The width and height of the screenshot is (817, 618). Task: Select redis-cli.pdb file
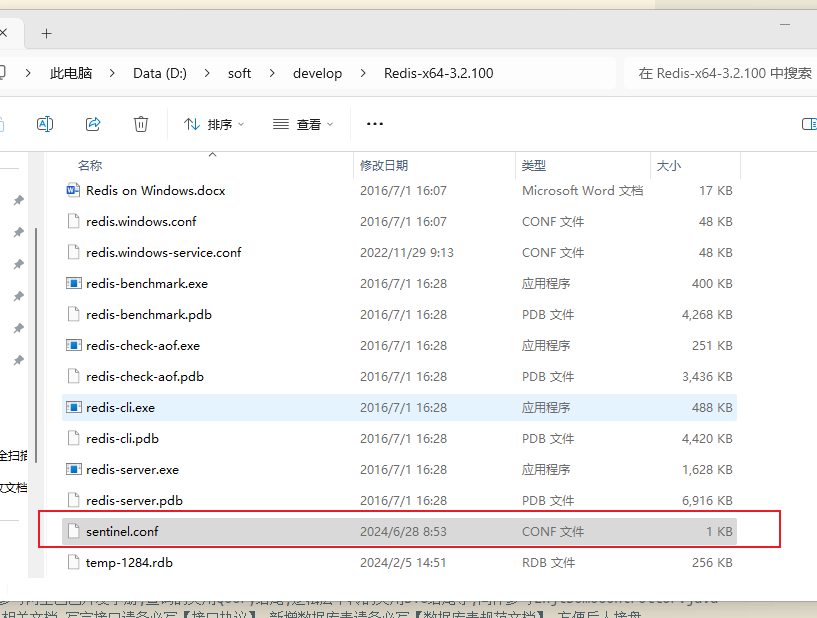click(399, 439)
